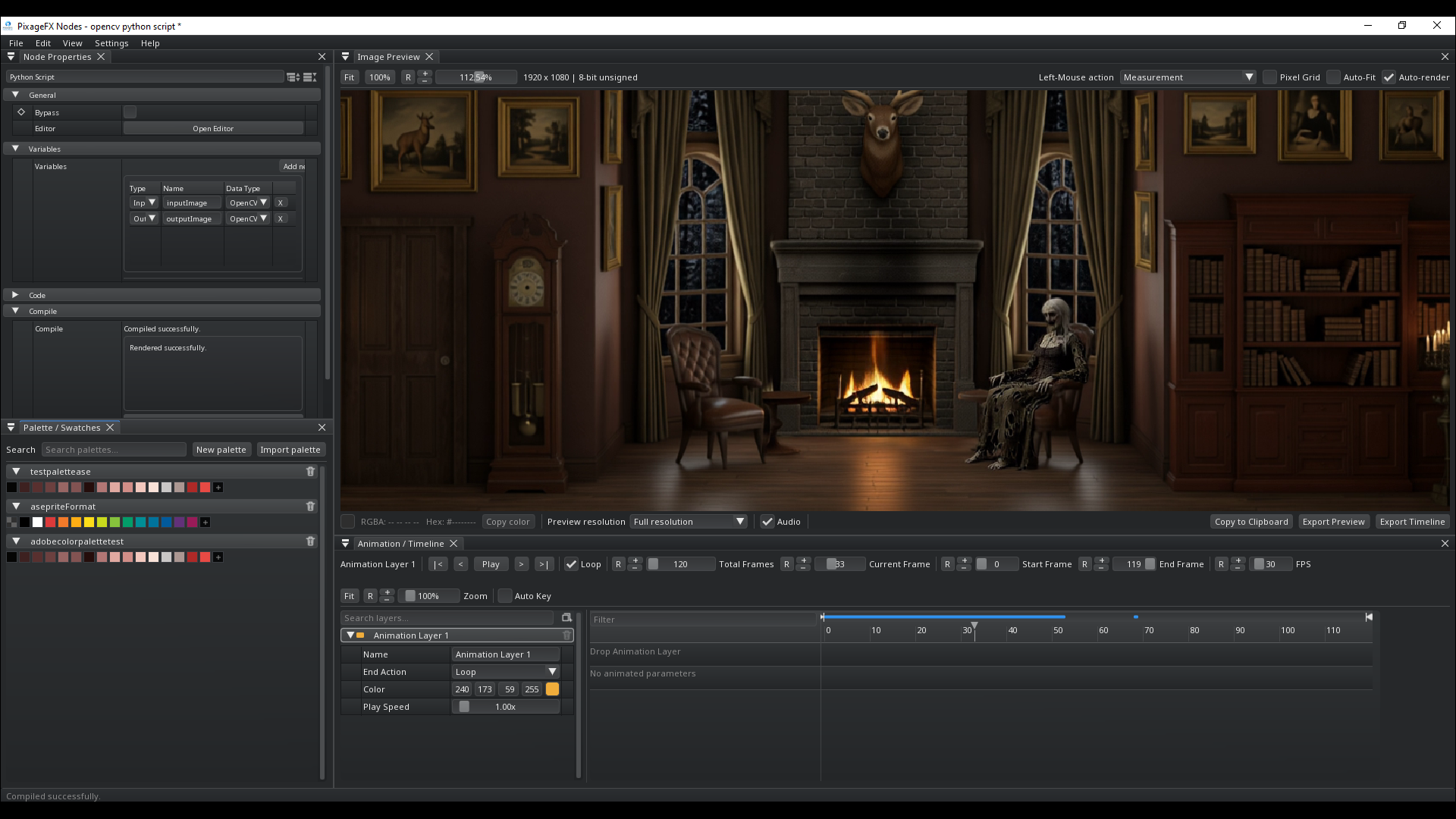Delete the testpalettease palette with its trash icon
The width and height of the screenshot is (1456, 819).
click(310, 471)
